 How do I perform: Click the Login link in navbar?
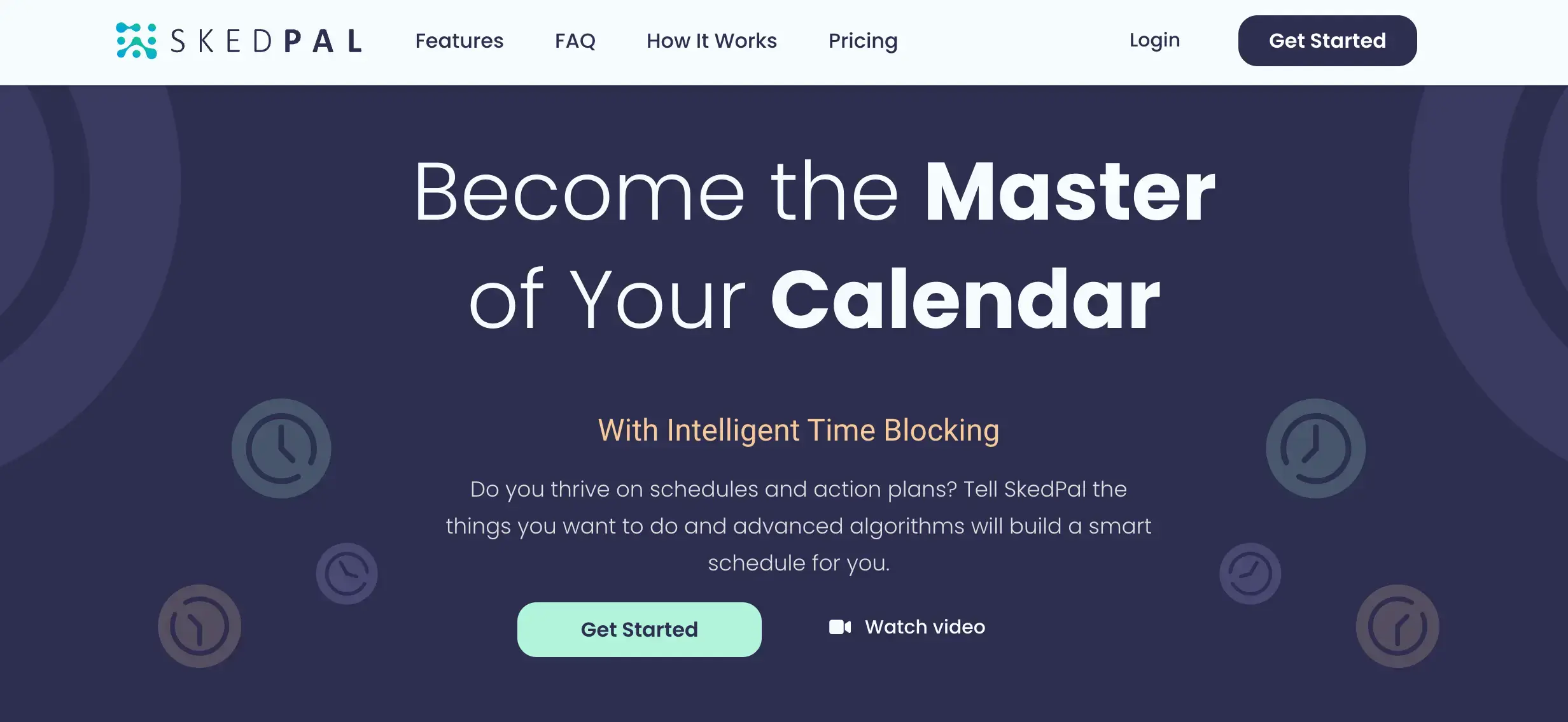click(1154, 40)
